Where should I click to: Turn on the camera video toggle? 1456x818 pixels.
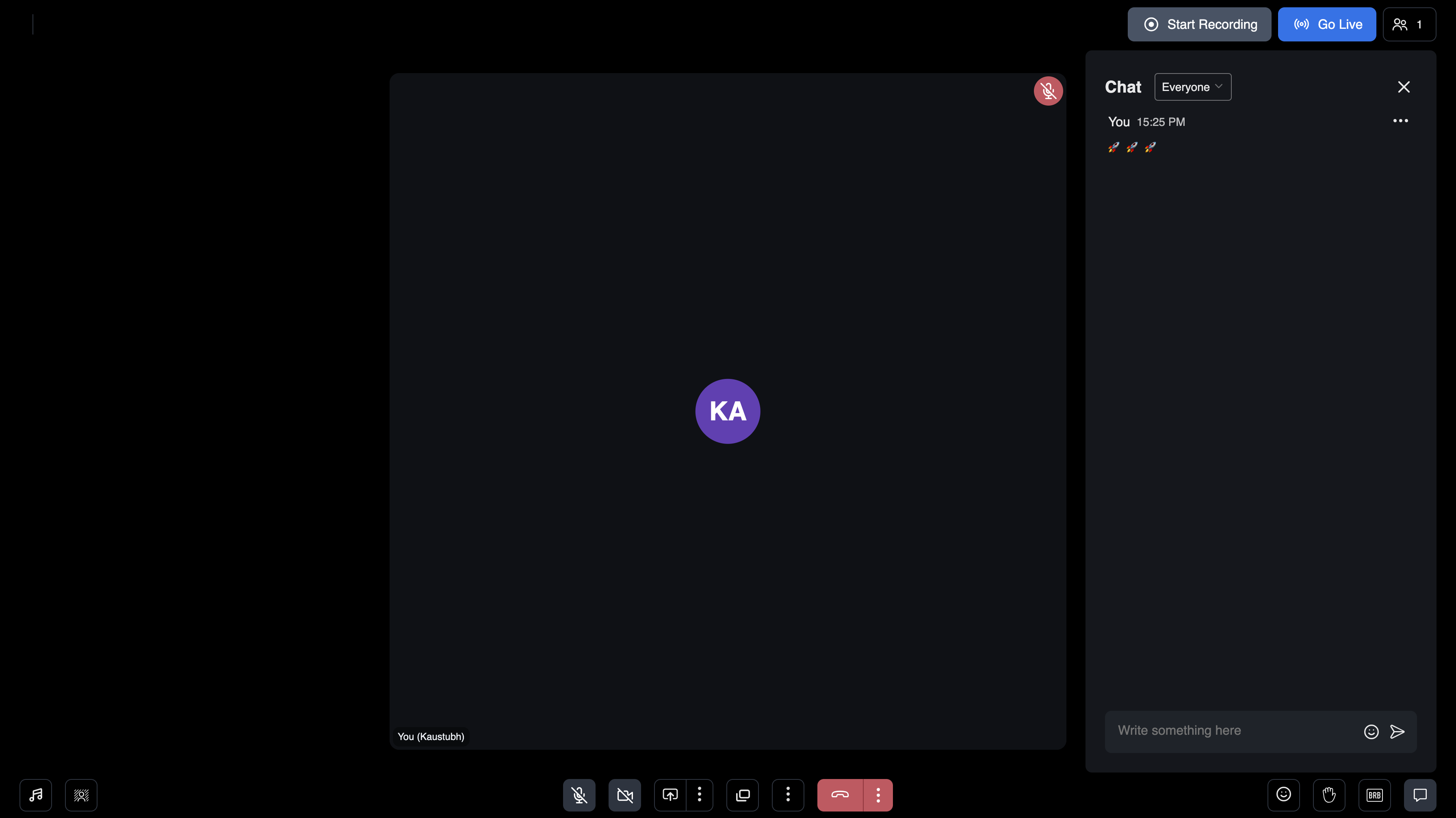(624, 795)
